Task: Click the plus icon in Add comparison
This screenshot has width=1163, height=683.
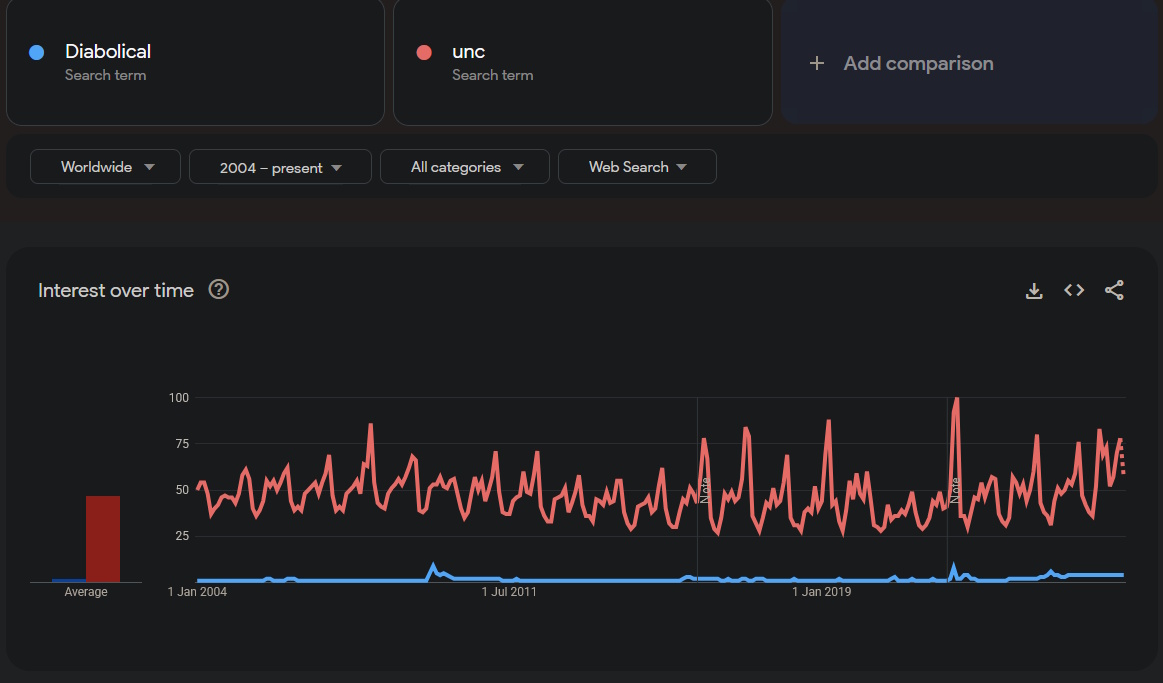Action: coord(817,63)
